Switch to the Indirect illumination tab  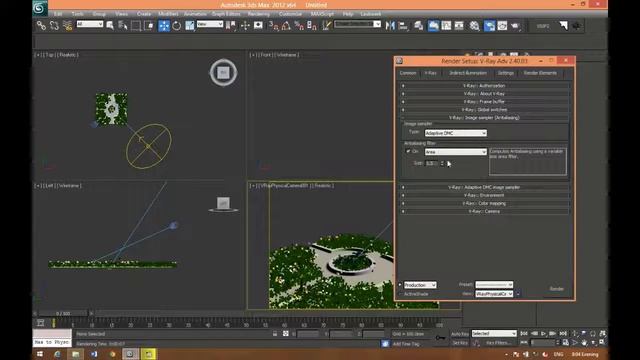pos(468,73)
